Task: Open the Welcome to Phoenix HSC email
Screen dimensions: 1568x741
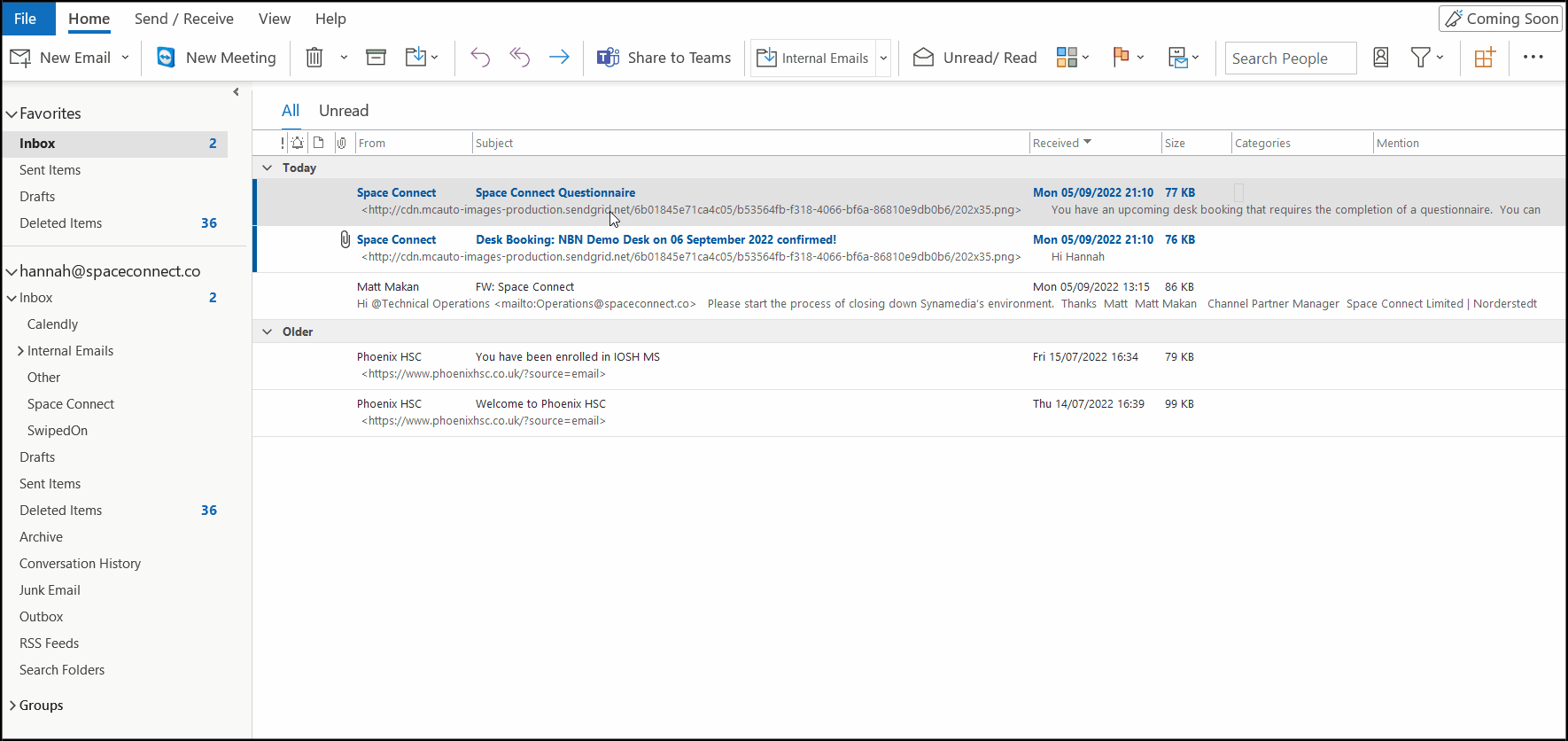Action: (910, 412)
